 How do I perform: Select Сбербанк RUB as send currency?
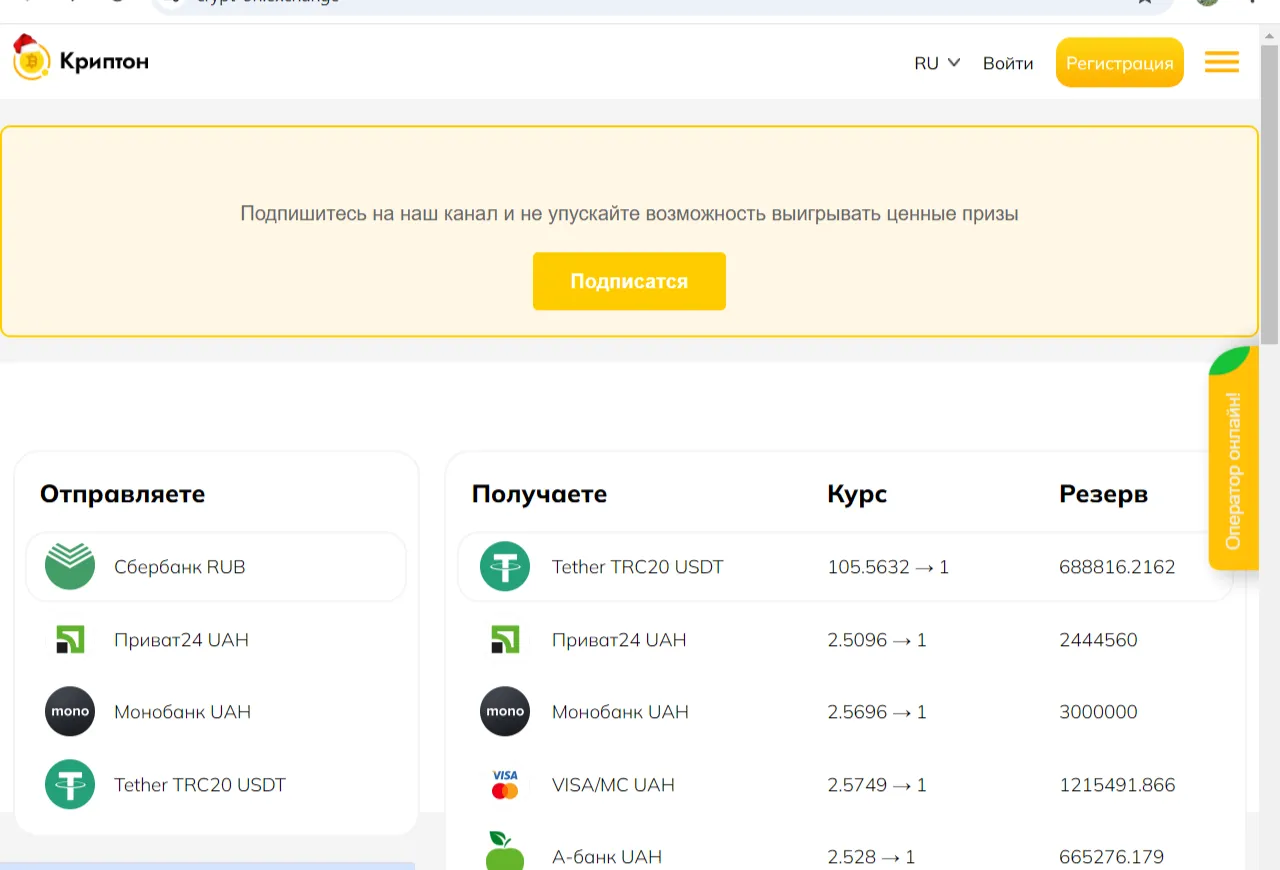point(216,567)
